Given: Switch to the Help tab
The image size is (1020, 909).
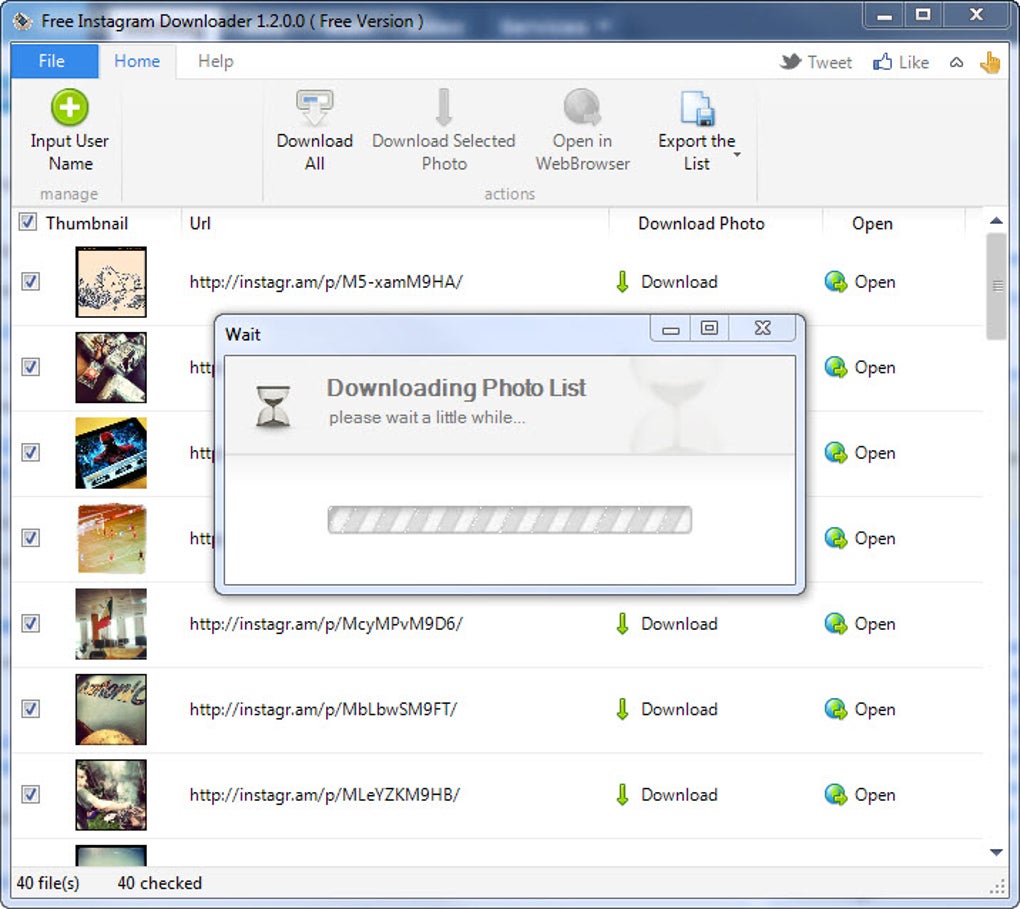Looking at the screenshot, I should tap(215, 61).
